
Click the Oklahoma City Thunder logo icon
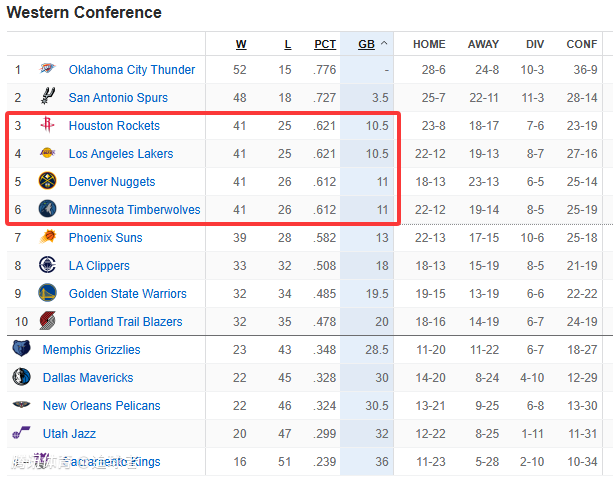[x=47, y=70]
